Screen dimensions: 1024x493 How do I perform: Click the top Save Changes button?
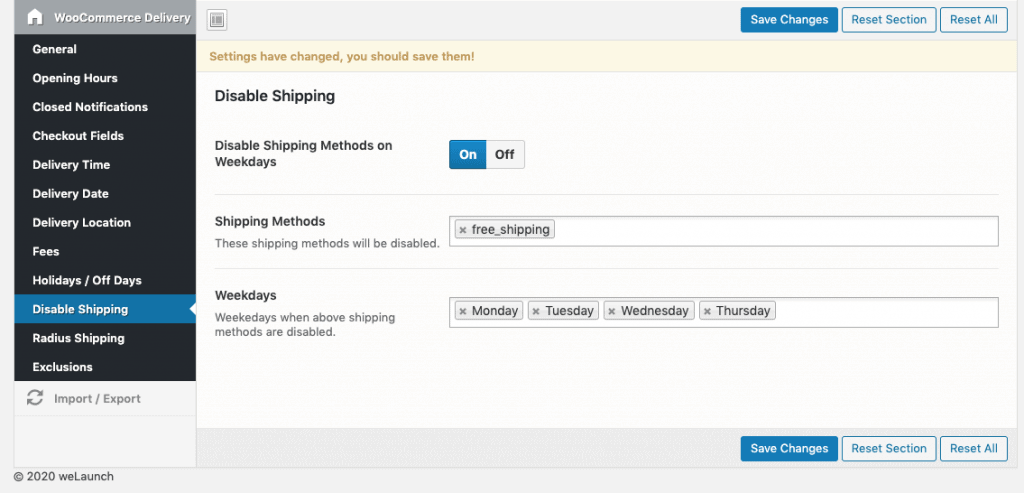pos(789,20)
